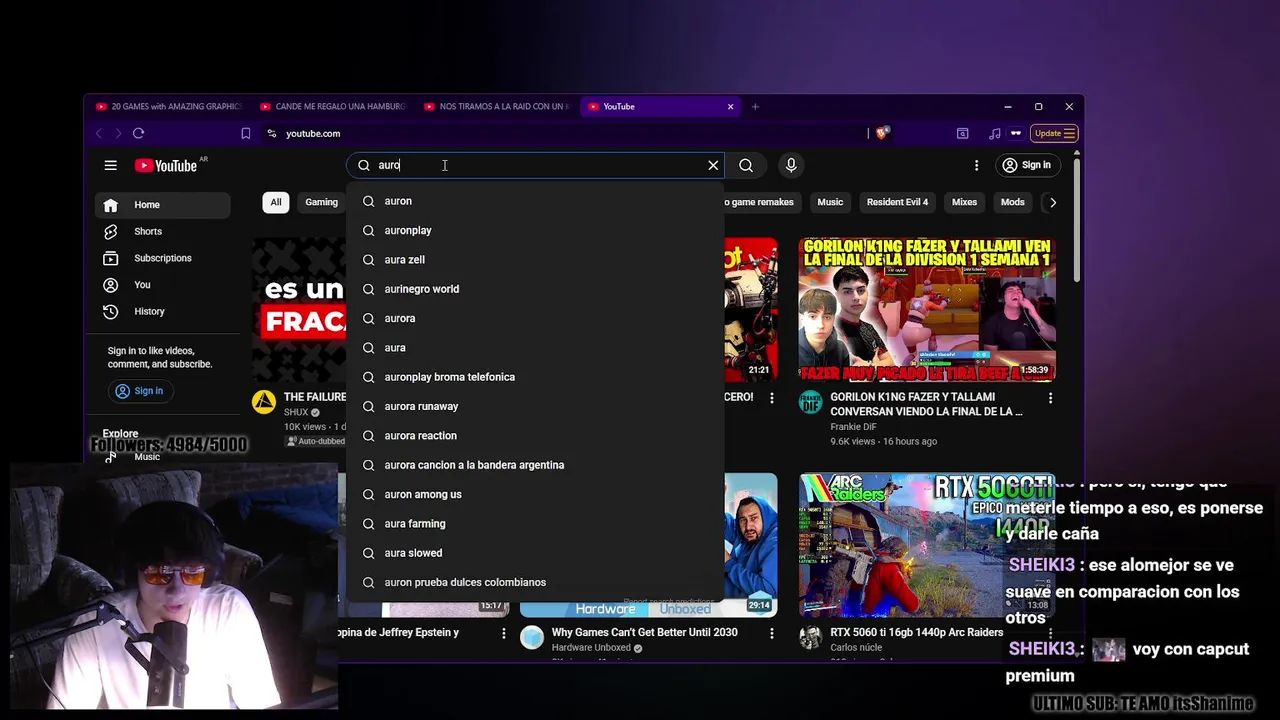The image size is (1280, 720).
Task: Reload the page in the browser toolbar
Action: pos(138,133)
